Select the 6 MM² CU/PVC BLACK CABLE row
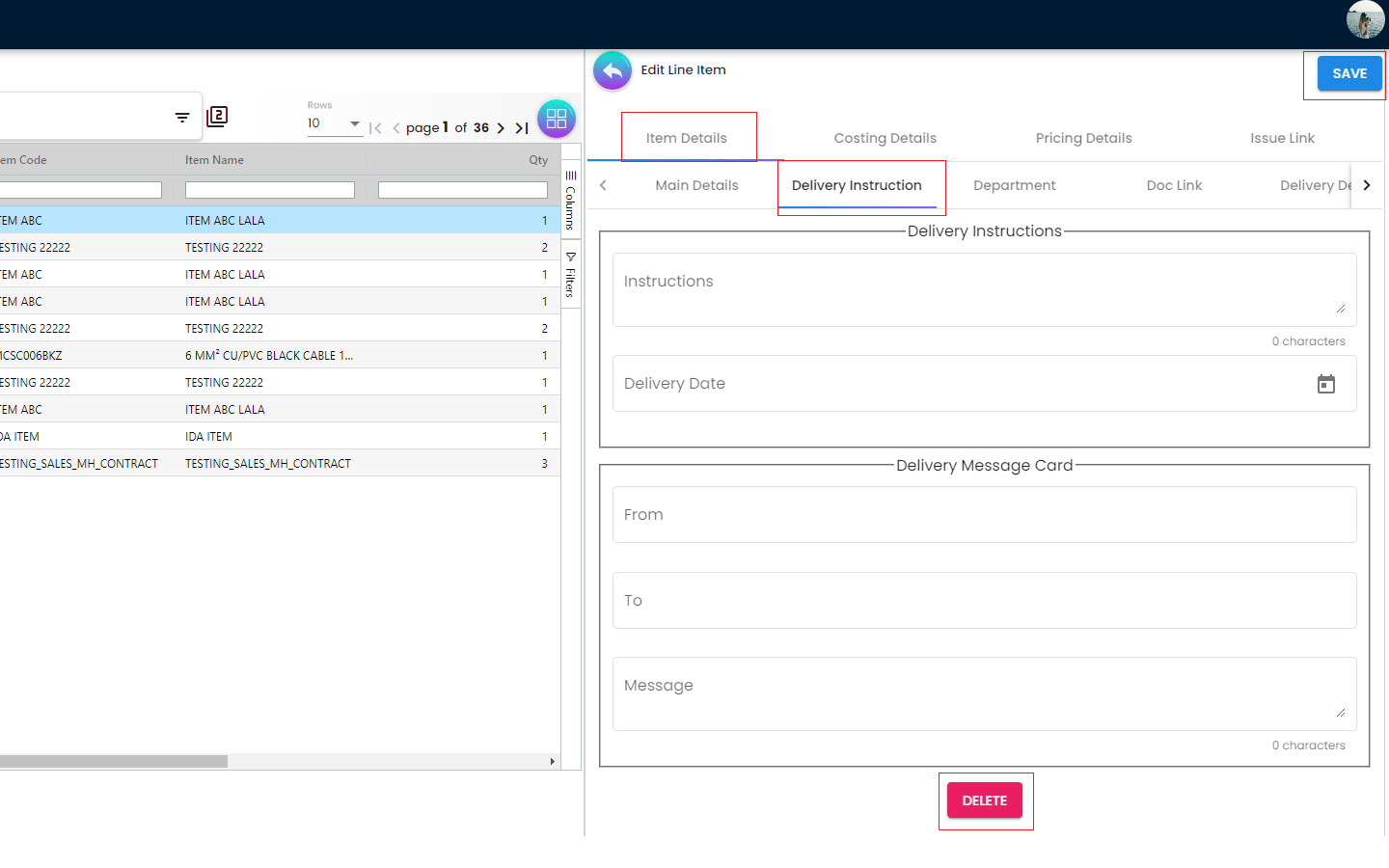 [270, 356]
